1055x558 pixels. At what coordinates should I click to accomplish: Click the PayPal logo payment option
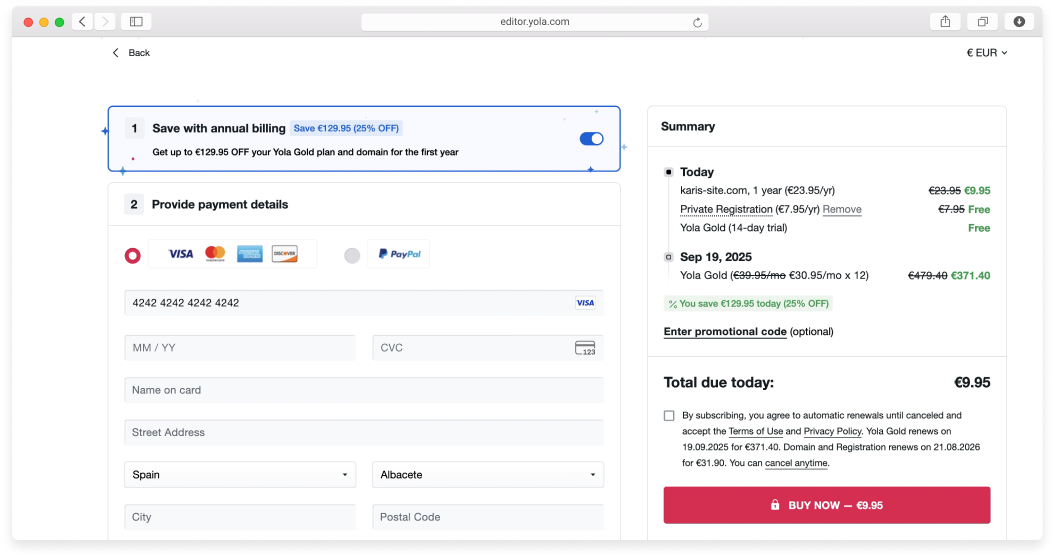coord(399,255)
